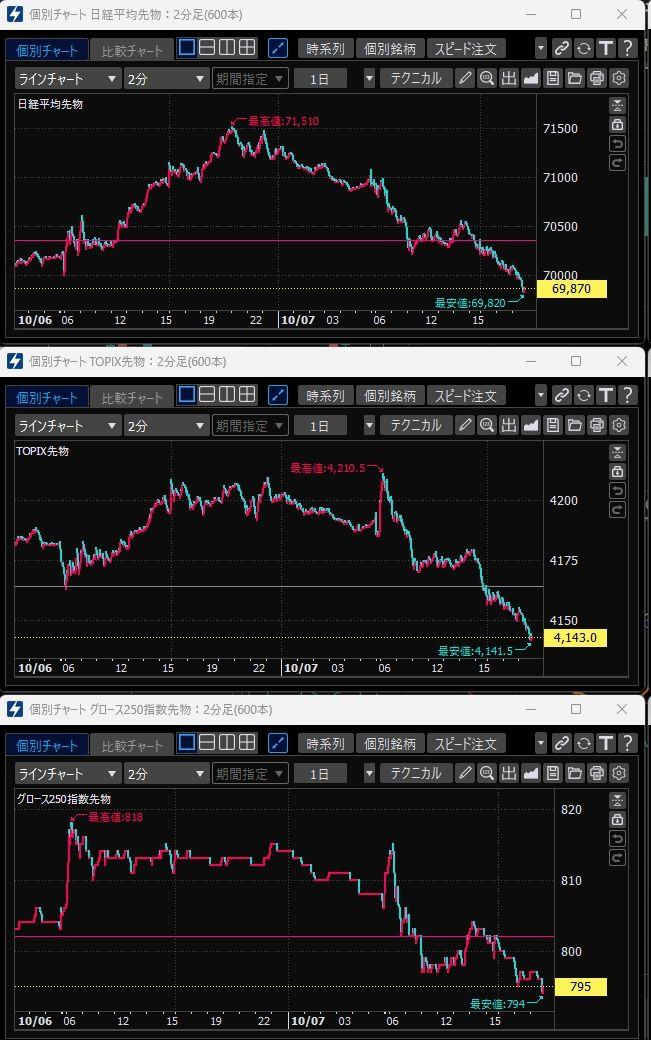
Task: Click the 1日 period field in 日経平均先物 window
Action: point(320,79)
